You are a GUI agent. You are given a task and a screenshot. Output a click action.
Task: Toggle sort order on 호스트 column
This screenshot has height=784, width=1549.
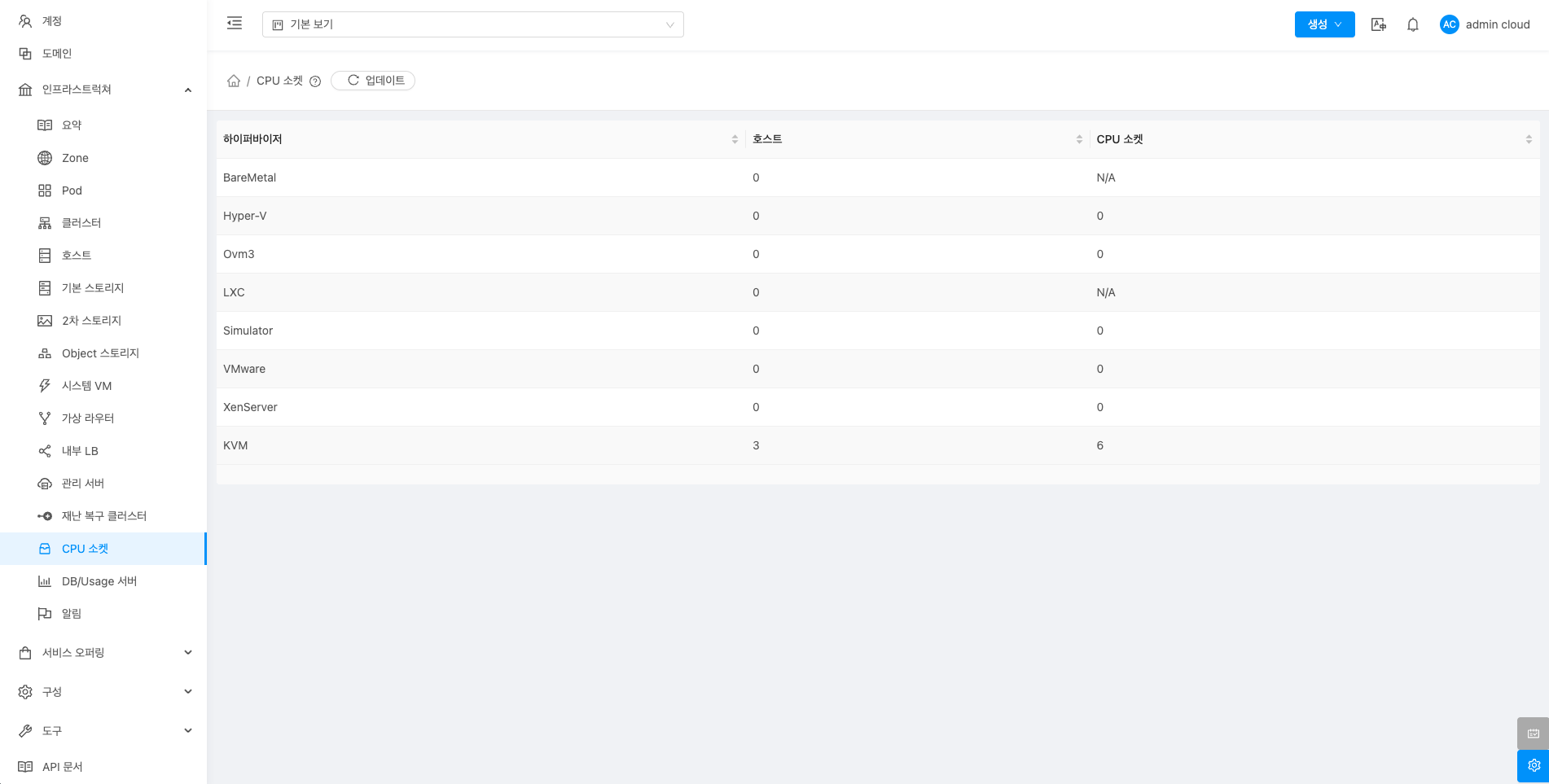[1078, 139]
